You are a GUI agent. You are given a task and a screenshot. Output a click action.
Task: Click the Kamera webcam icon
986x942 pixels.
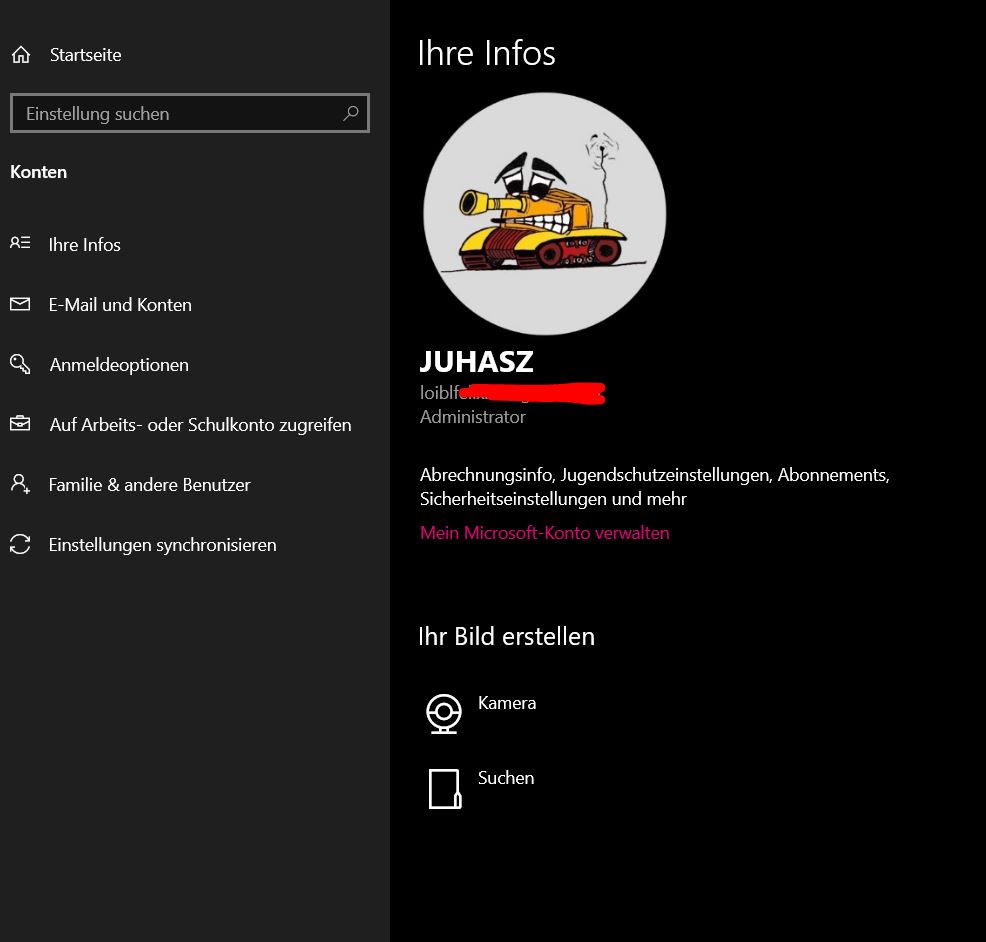click(444, 714)
